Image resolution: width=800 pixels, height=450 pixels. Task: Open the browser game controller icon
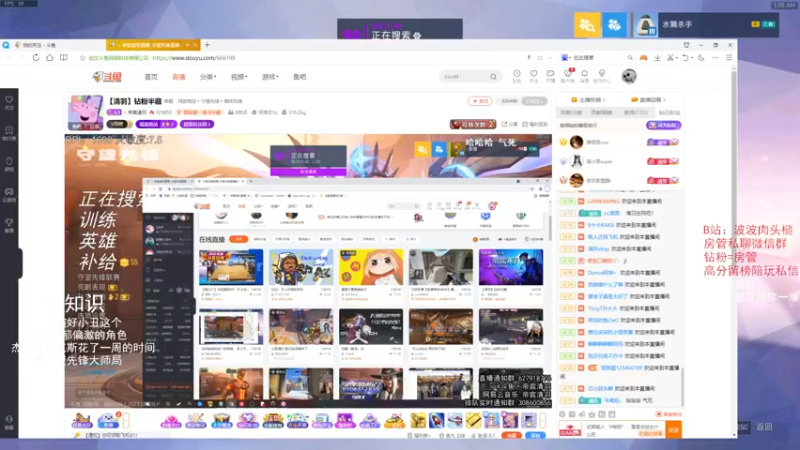coord(643,58)
